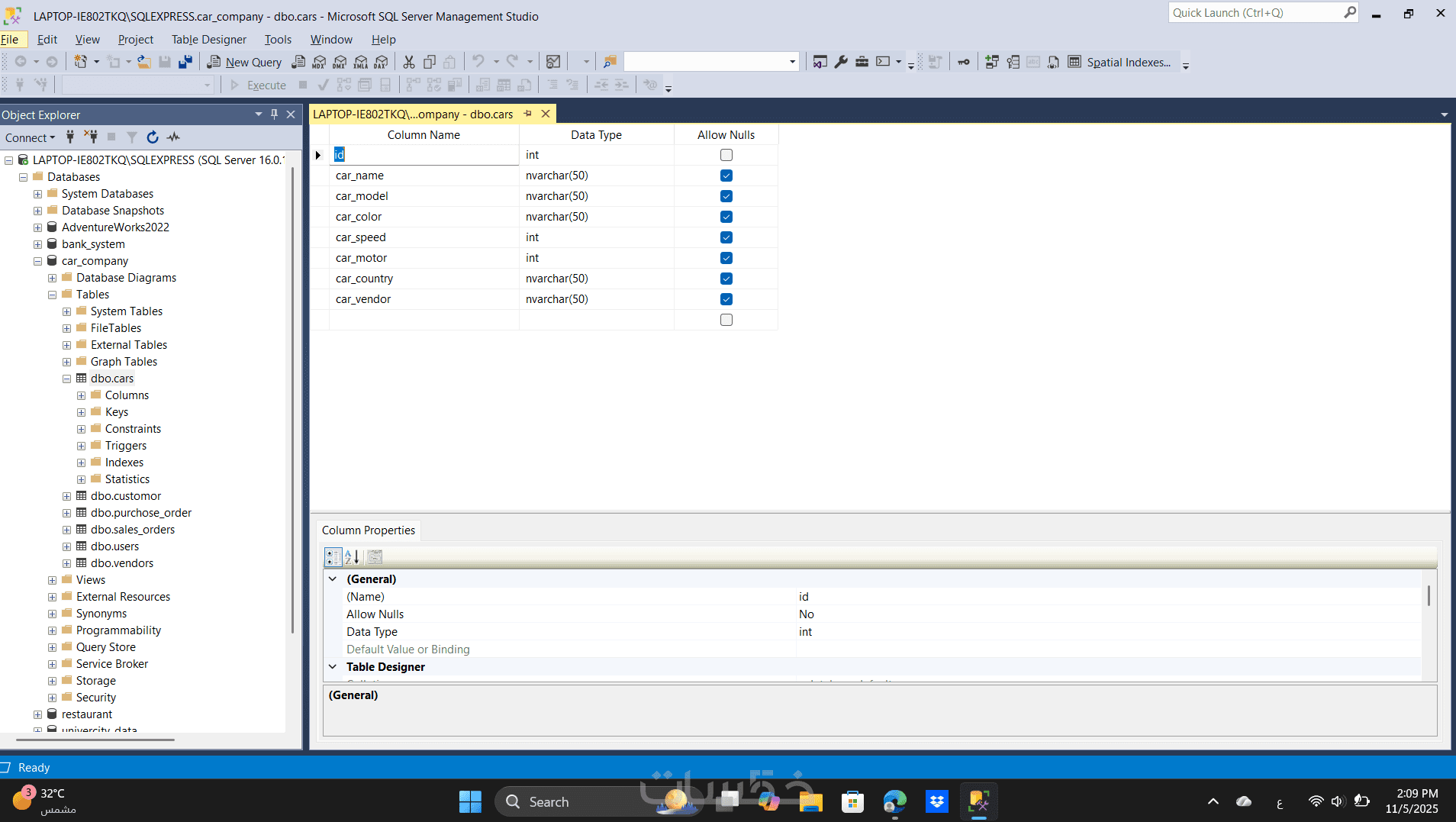Open a new MDX query
This screenshot has width=1456, height=822.
pyautogui.click(x=319, y=62)
